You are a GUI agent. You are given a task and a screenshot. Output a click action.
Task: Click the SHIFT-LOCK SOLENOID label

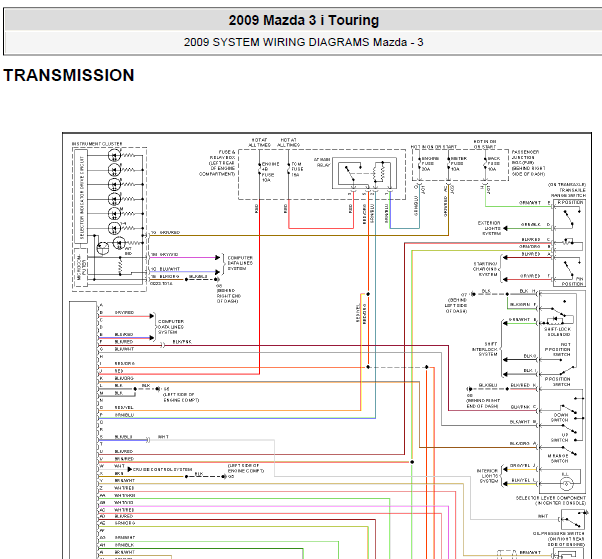(x=557, y=332)
